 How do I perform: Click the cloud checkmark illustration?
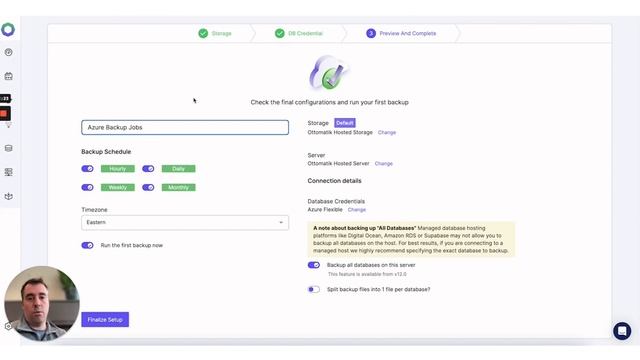(329, 73)
